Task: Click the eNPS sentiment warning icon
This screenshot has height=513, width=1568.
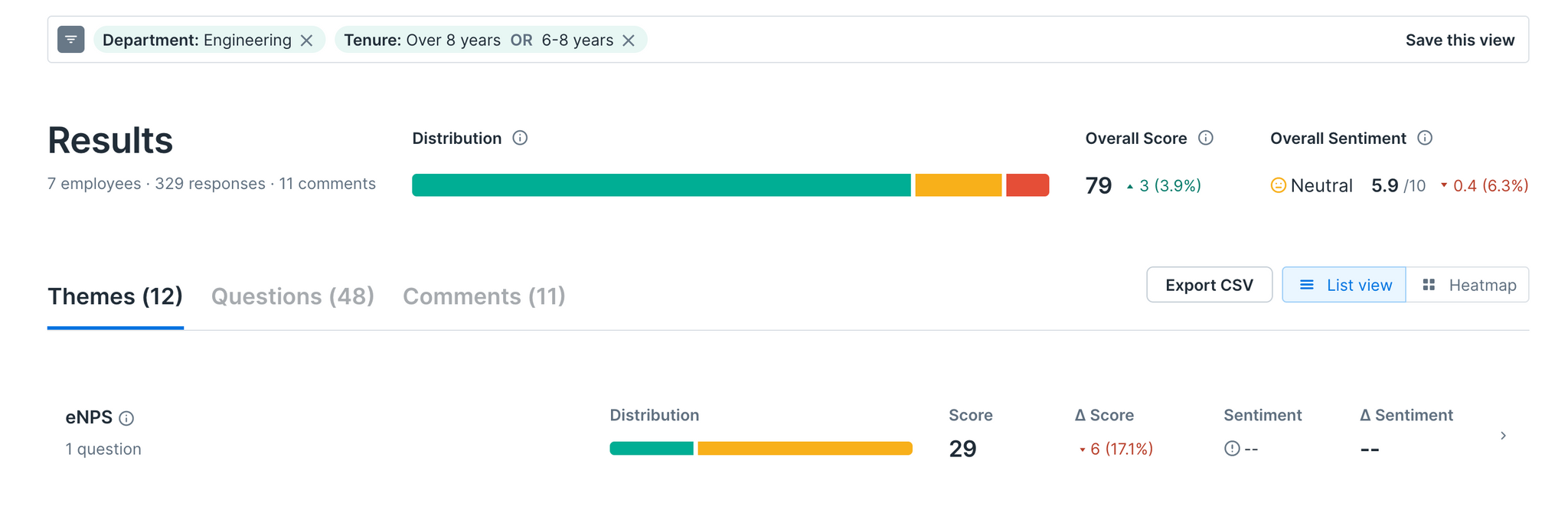Action: [x=1232, y=449]
